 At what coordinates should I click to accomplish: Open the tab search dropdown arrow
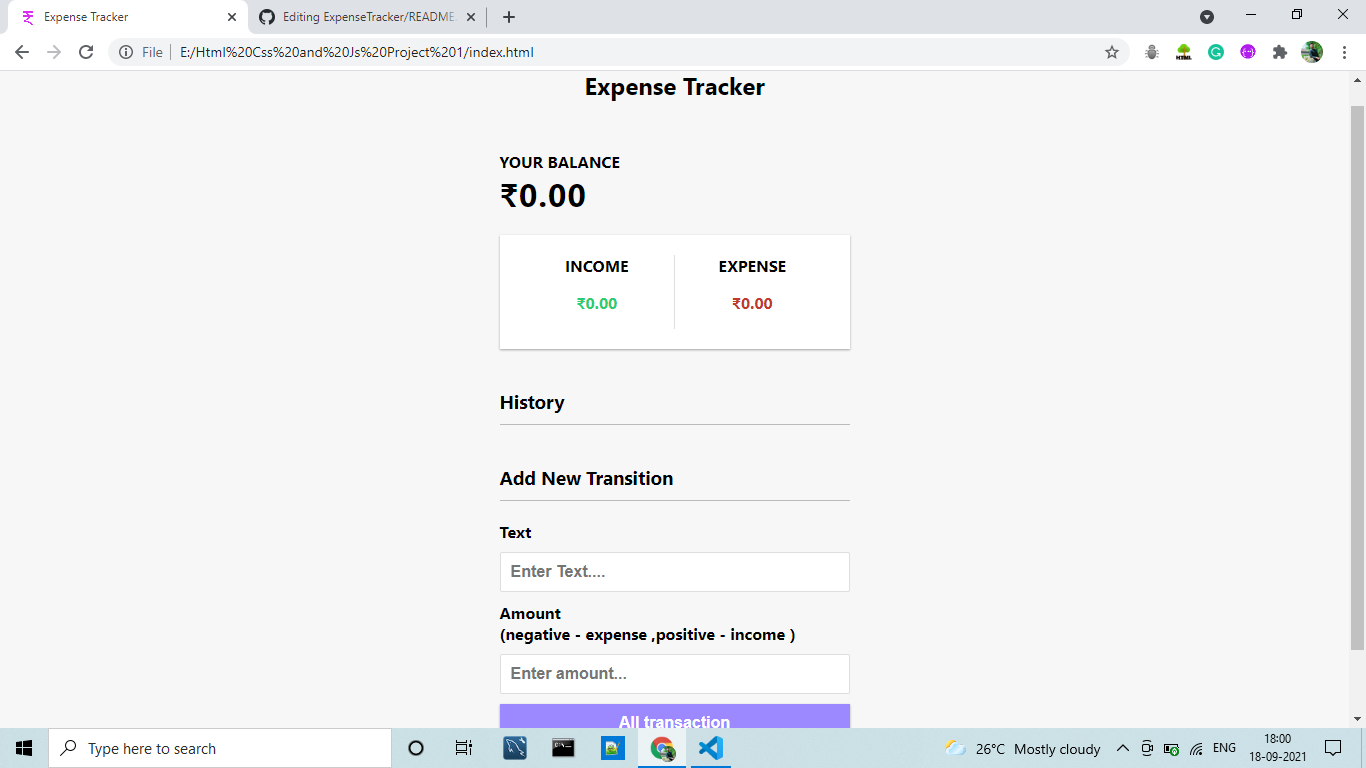pos(1207,17)
